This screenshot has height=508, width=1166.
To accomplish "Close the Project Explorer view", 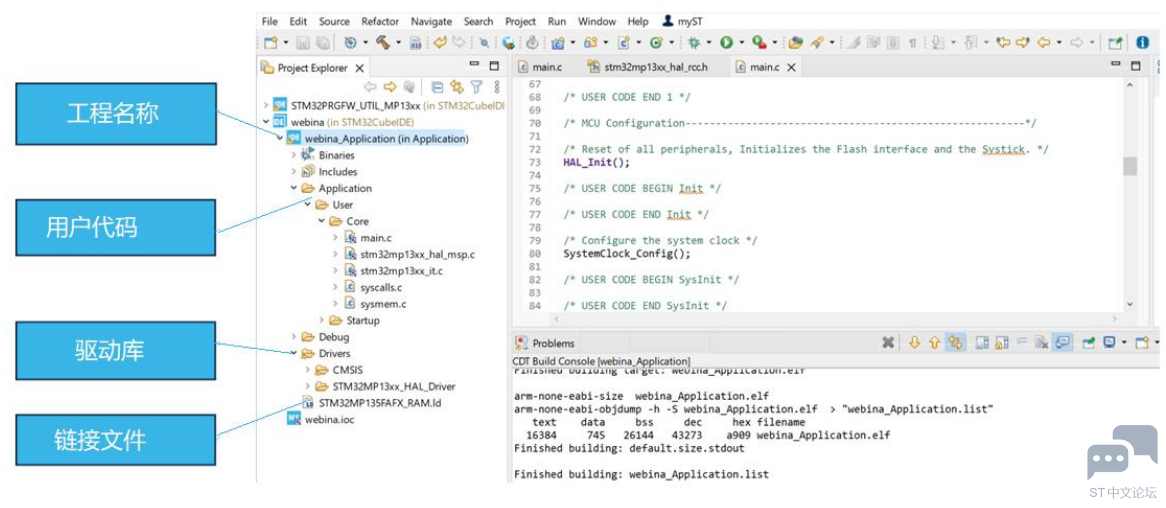I will [360, 68].
